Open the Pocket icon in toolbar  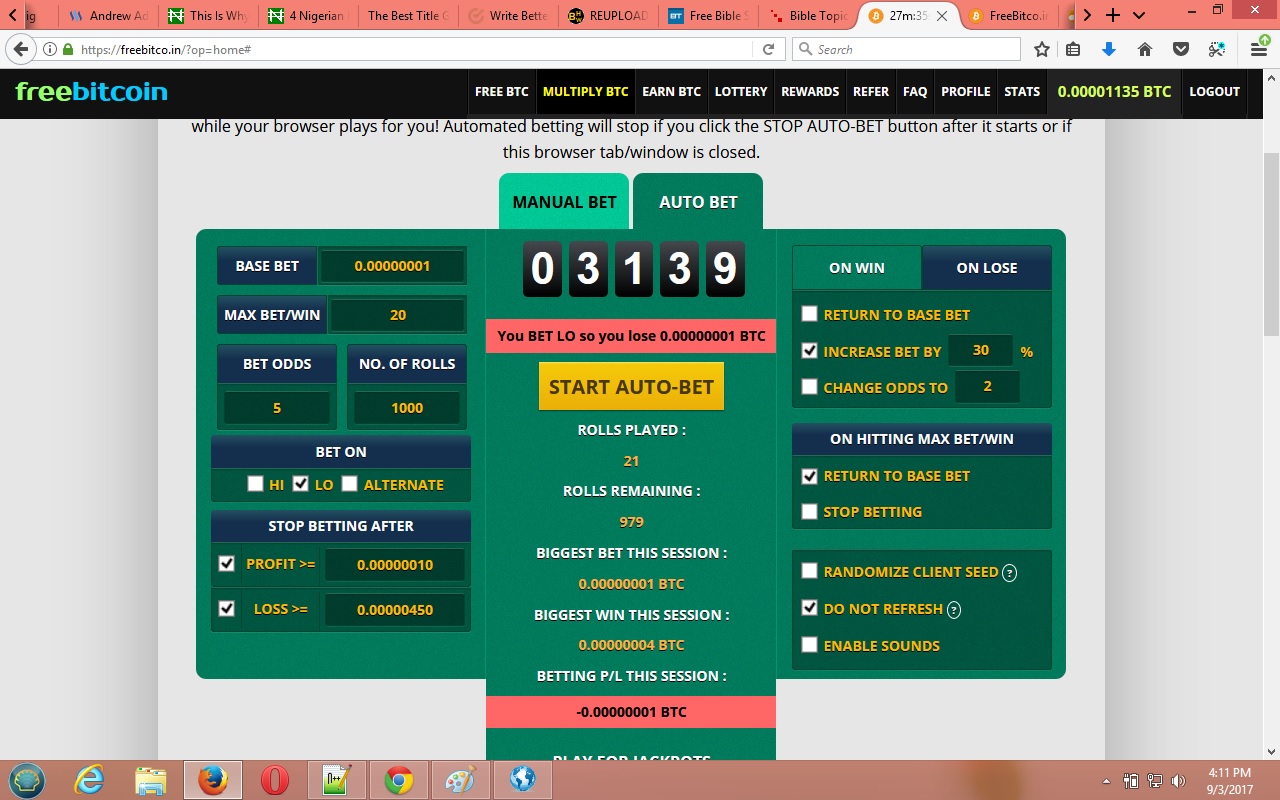click(x=1181, y=49)
